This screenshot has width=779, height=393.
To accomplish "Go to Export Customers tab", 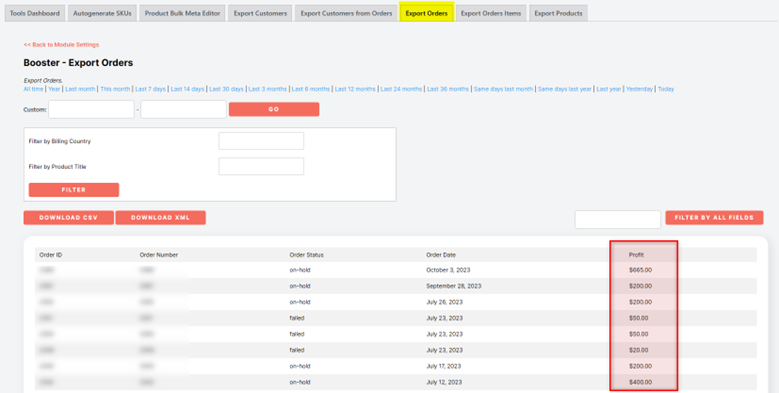I will pos(260,13).
